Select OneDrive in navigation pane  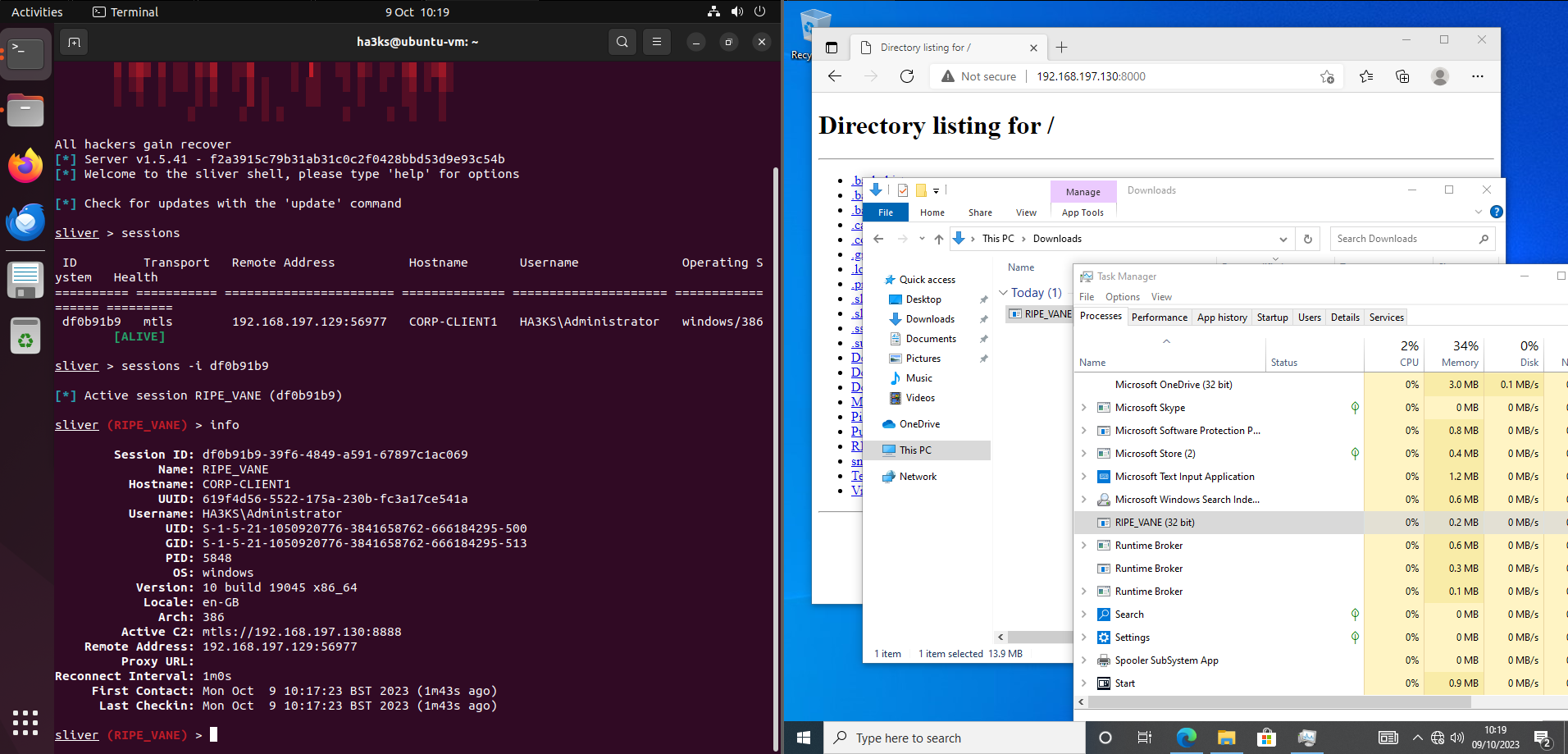pyautogui.click(x=919, y=424)
